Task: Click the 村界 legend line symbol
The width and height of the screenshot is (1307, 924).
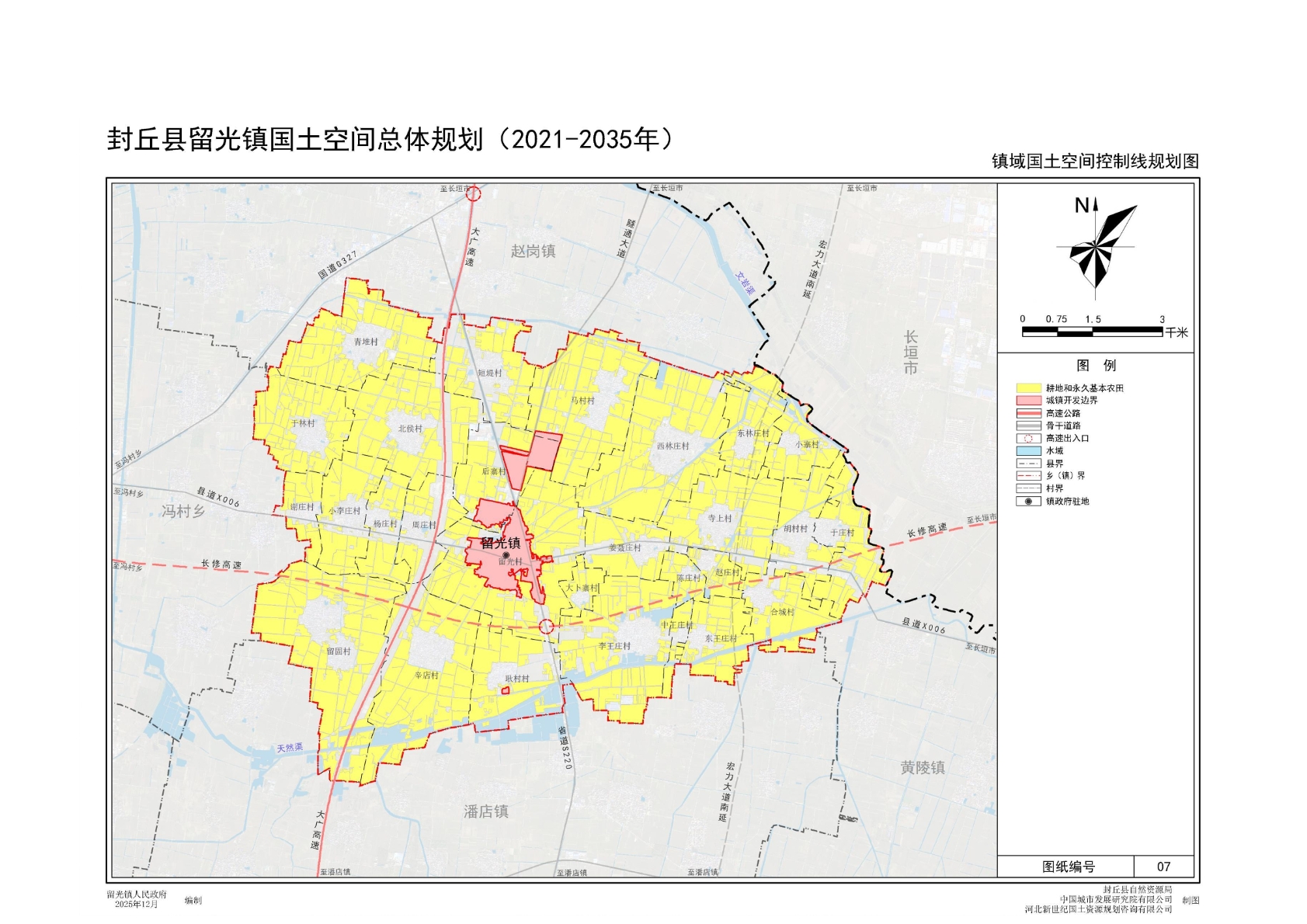Action: tap(1028, 488)
